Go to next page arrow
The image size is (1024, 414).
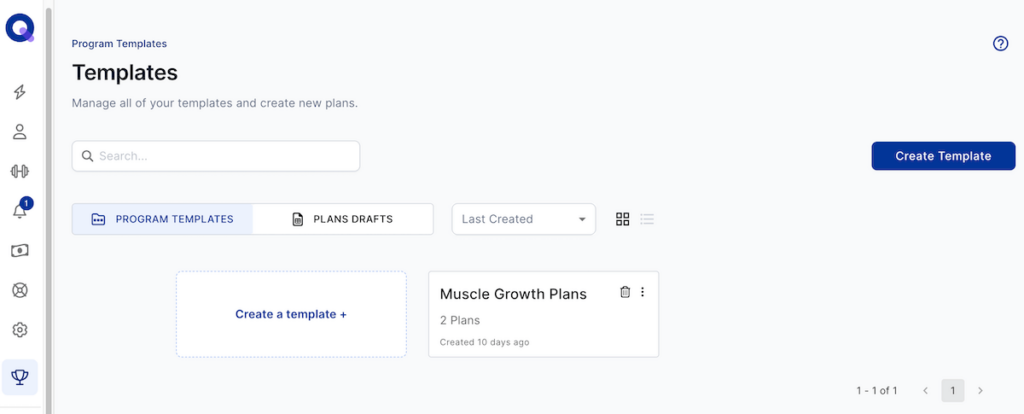point(980,390)
